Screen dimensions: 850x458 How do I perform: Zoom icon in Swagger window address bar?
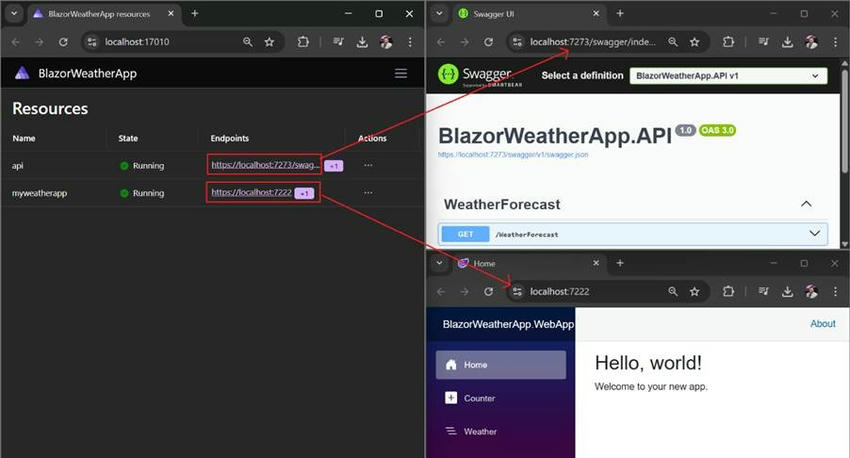point(673,42)
